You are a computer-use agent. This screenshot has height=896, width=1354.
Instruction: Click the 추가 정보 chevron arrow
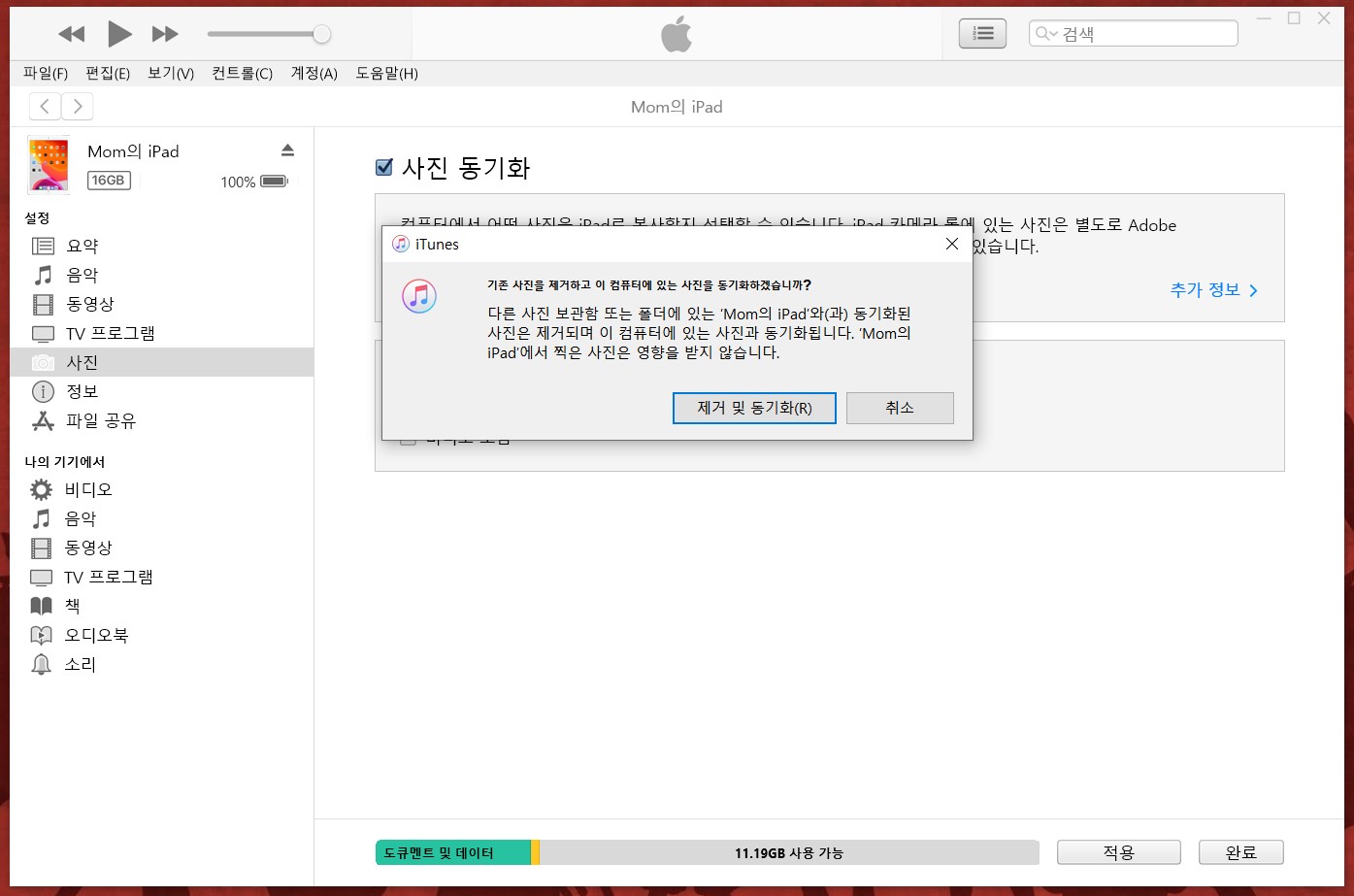click(1253, 290)
